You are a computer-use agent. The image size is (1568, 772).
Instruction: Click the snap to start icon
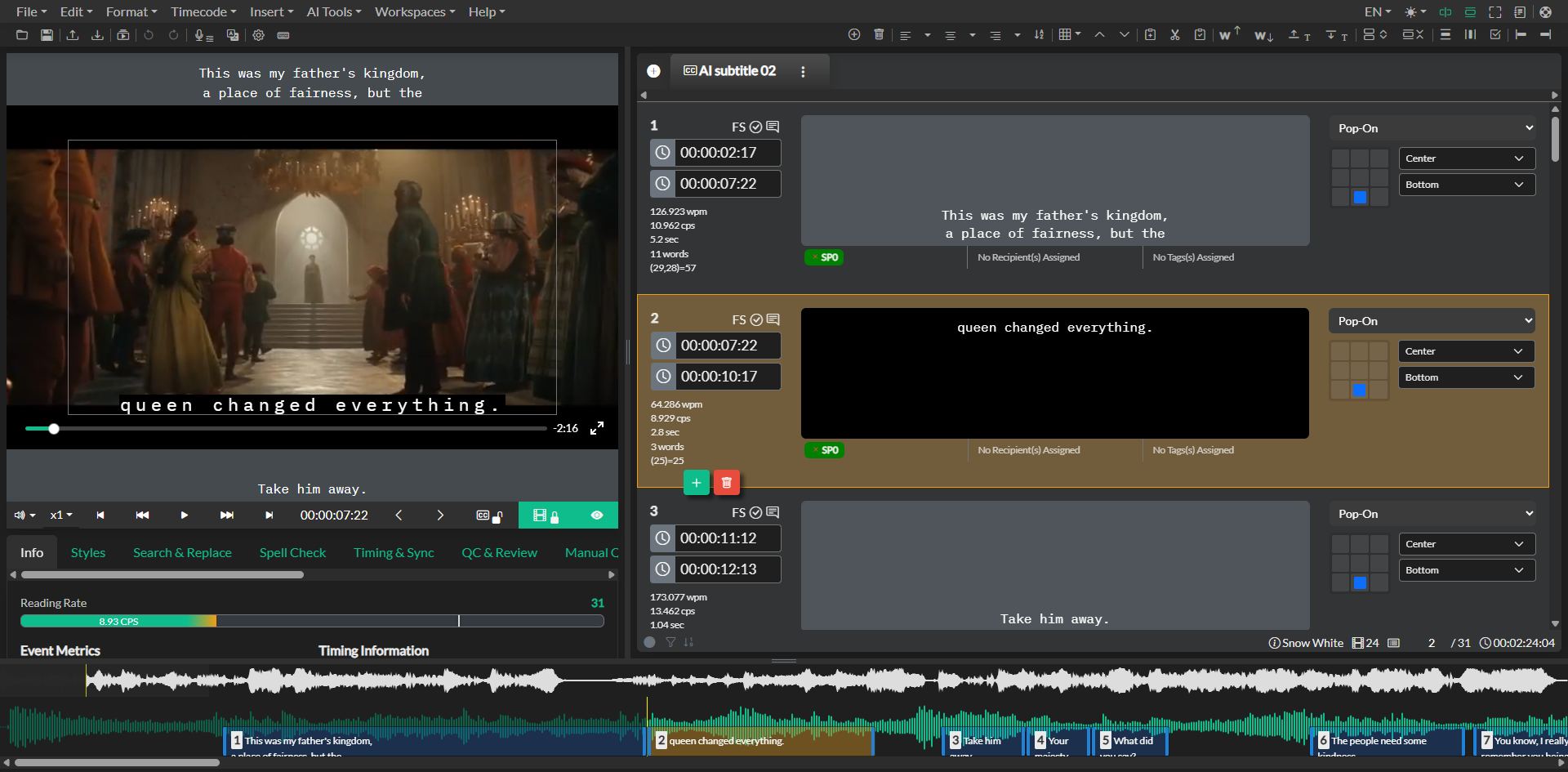(1521, 34)
